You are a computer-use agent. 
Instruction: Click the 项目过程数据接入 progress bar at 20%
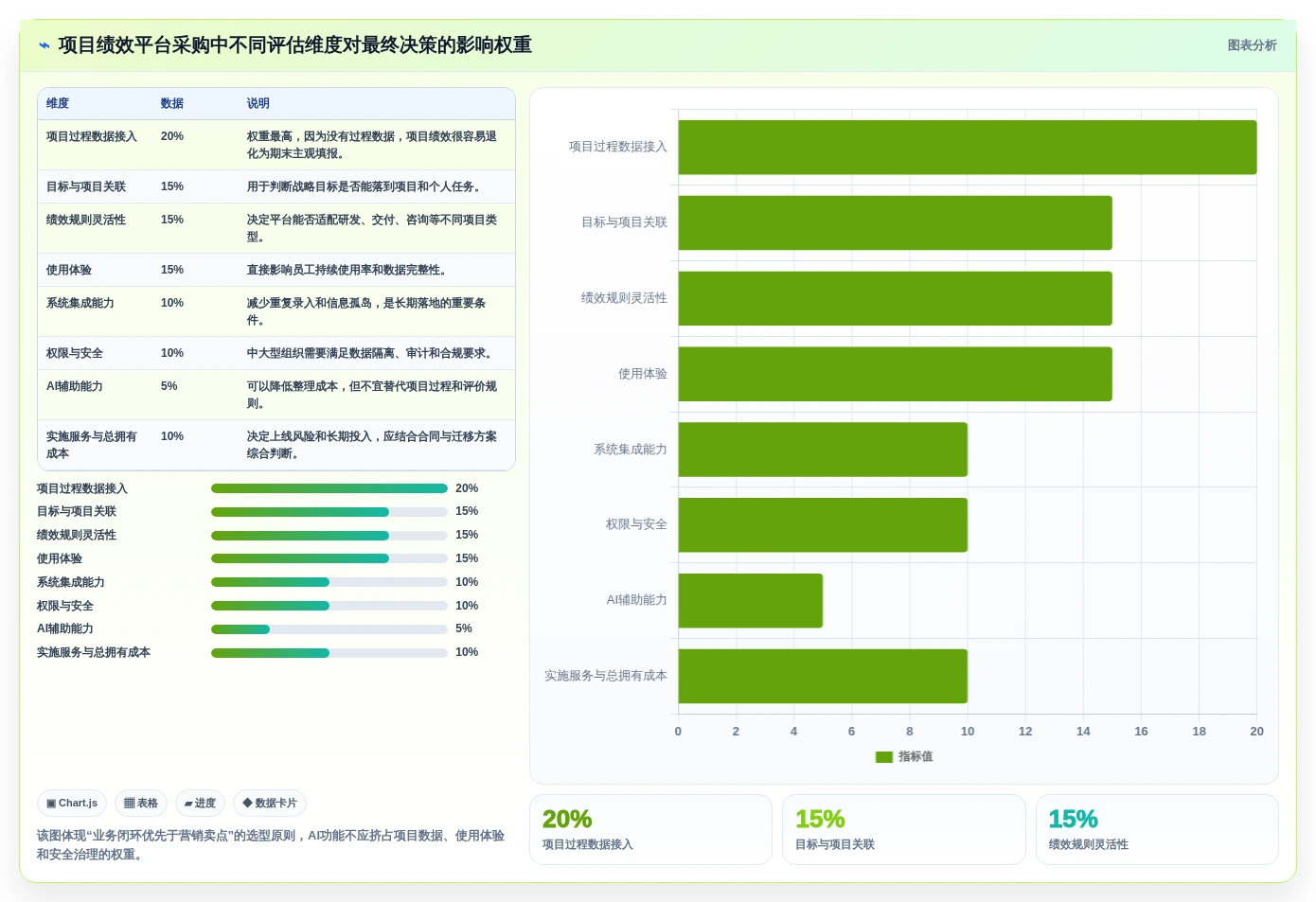click(x=329, y=488)
